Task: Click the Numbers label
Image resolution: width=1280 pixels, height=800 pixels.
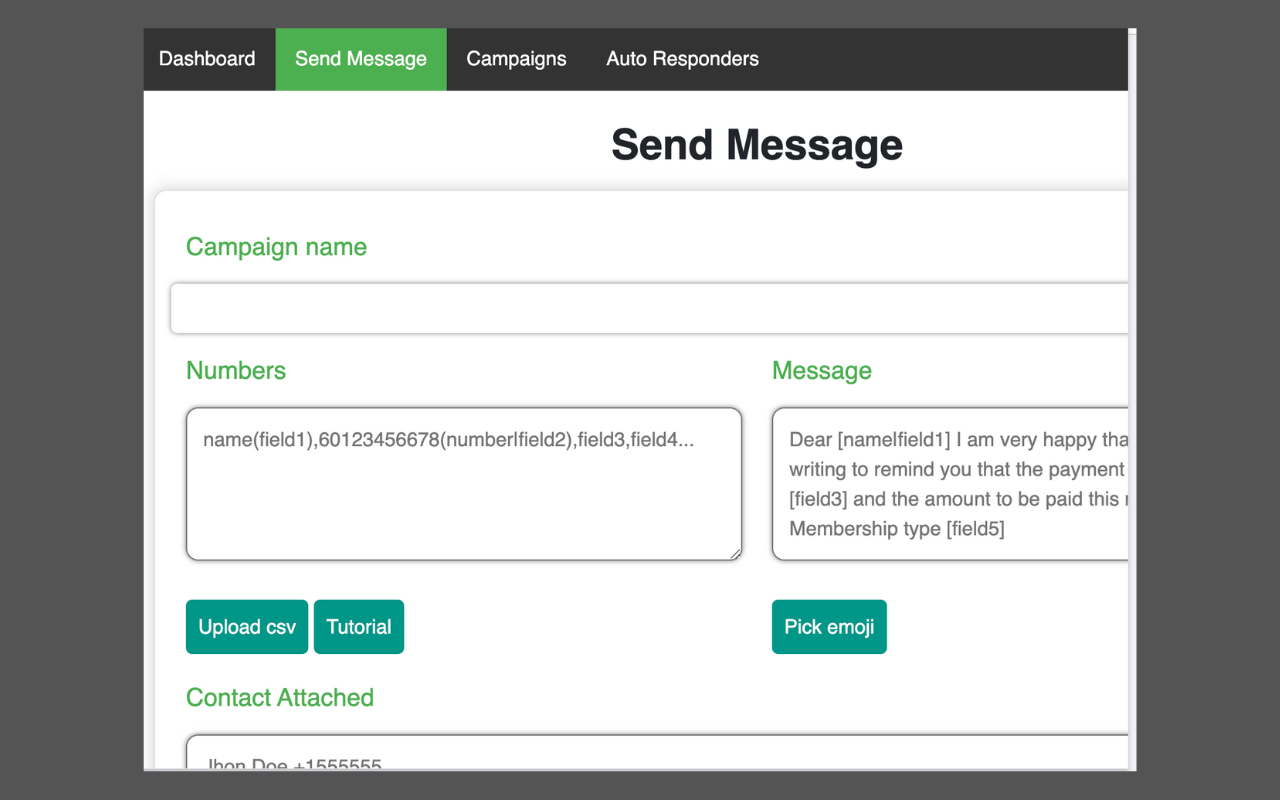Action: (x=236, y=371)
